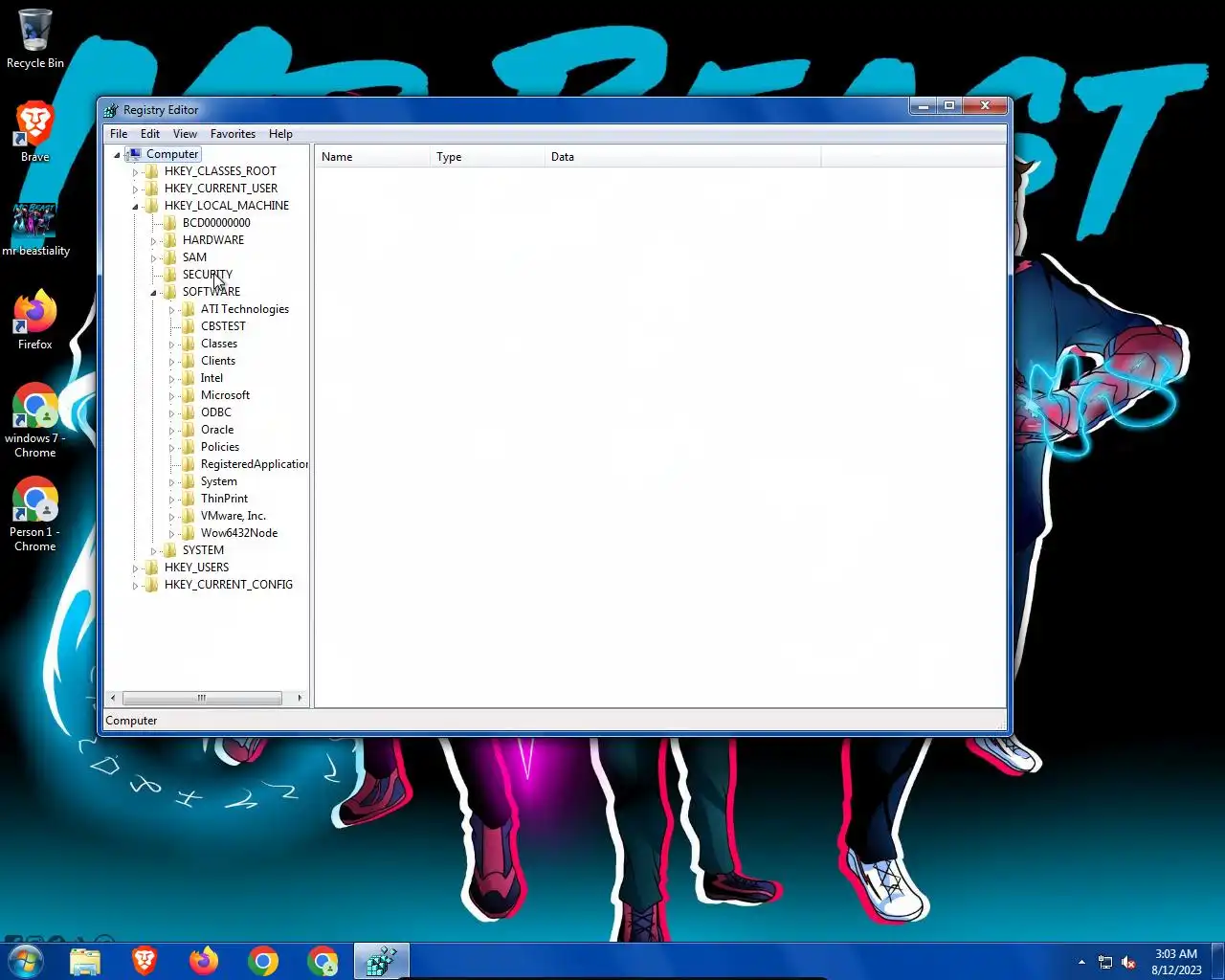
Task: Open the View menu
Action: (x=185, y=134)
